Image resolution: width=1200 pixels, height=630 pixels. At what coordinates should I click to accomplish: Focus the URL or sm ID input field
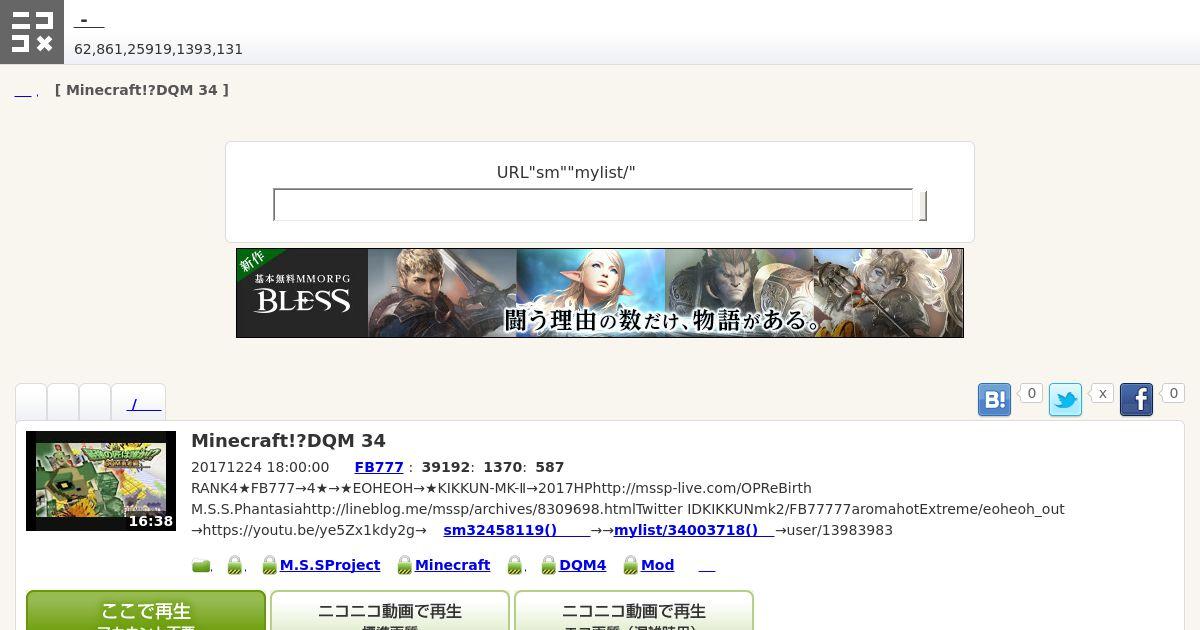(x=593, y=205)
